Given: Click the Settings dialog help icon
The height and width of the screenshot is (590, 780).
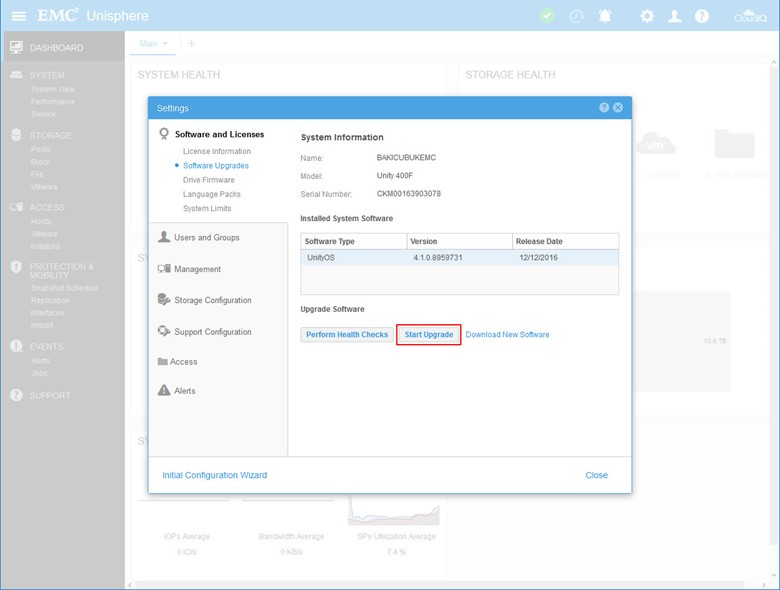Looking at the screenshot, I should 604,107.
